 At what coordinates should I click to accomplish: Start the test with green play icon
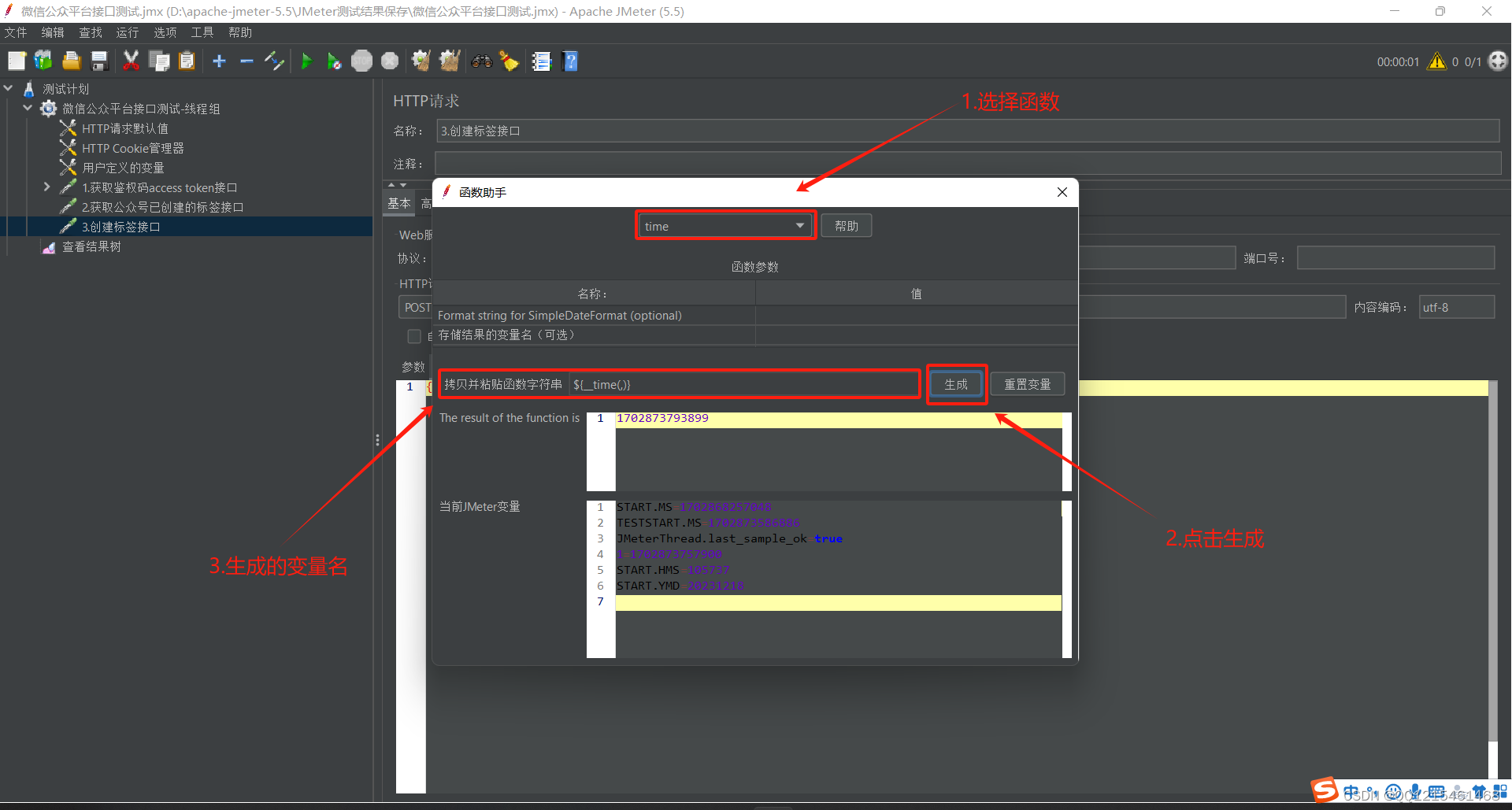coord(306,61)
